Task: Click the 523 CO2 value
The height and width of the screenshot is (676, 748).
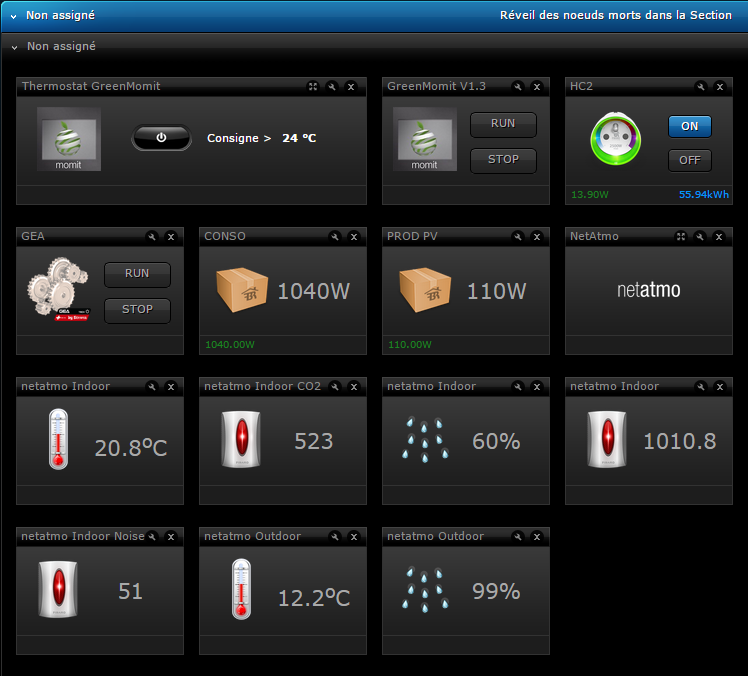Action: pos(313,441)
